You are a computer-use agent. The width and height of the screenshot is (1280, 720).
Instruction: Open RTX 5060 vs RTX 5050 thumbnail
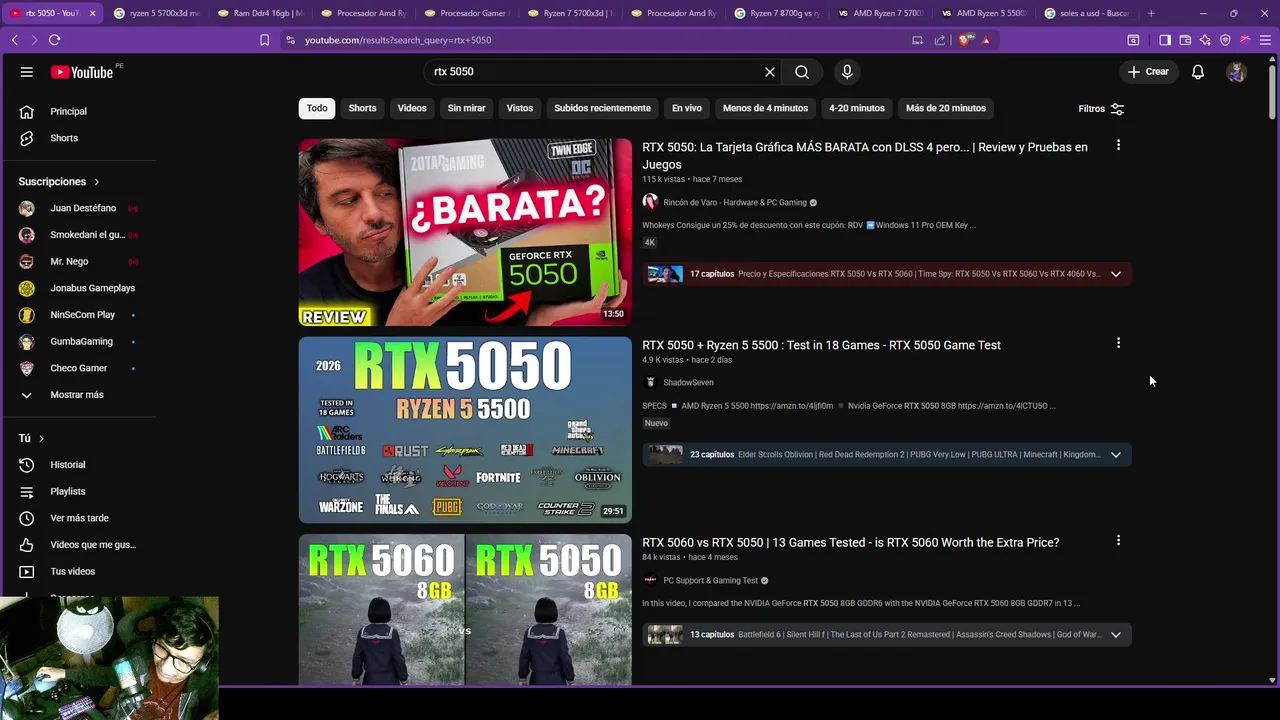[465, 610]
